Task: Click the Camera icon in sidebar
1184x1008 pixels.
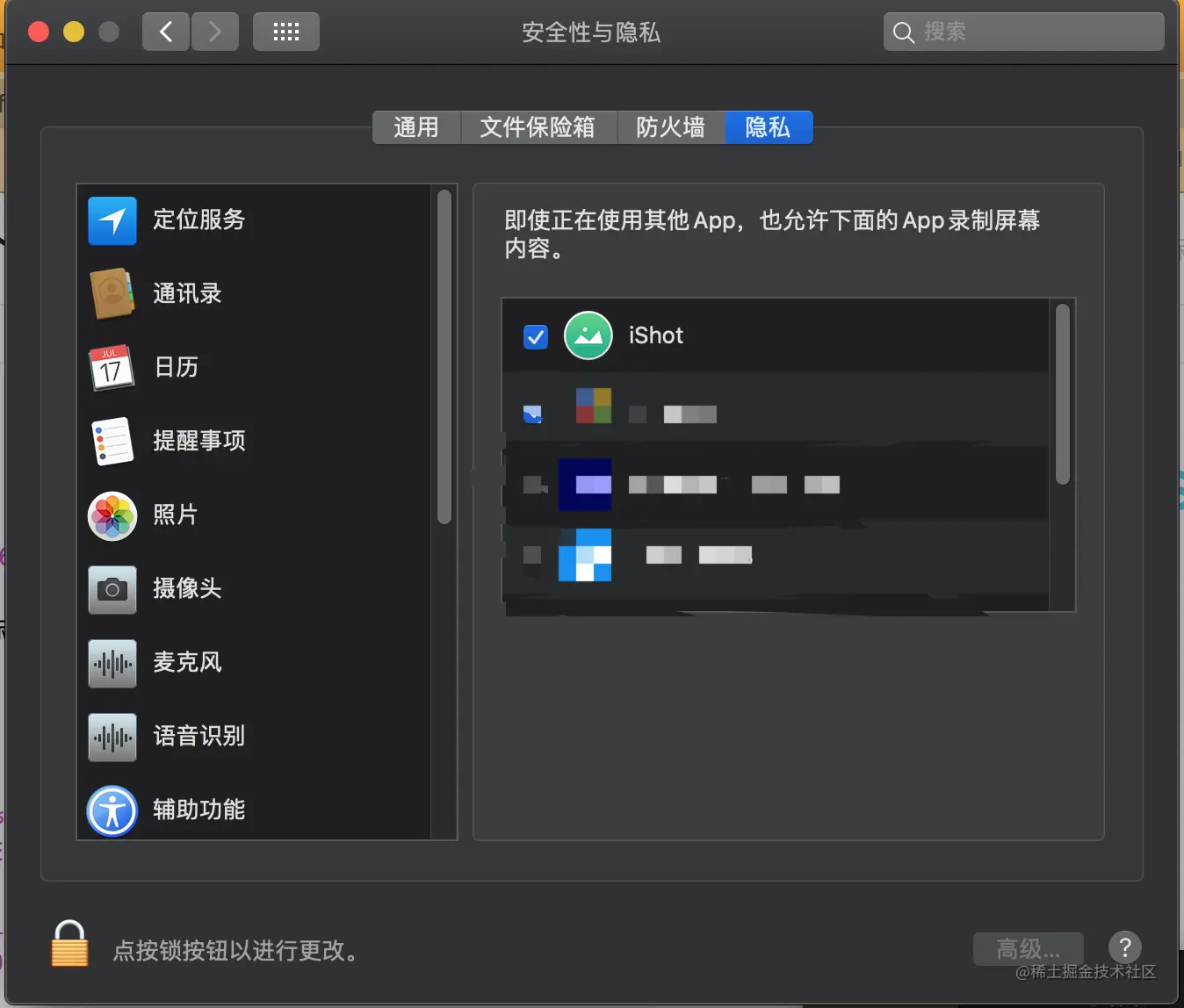Action: coord(112,589)
